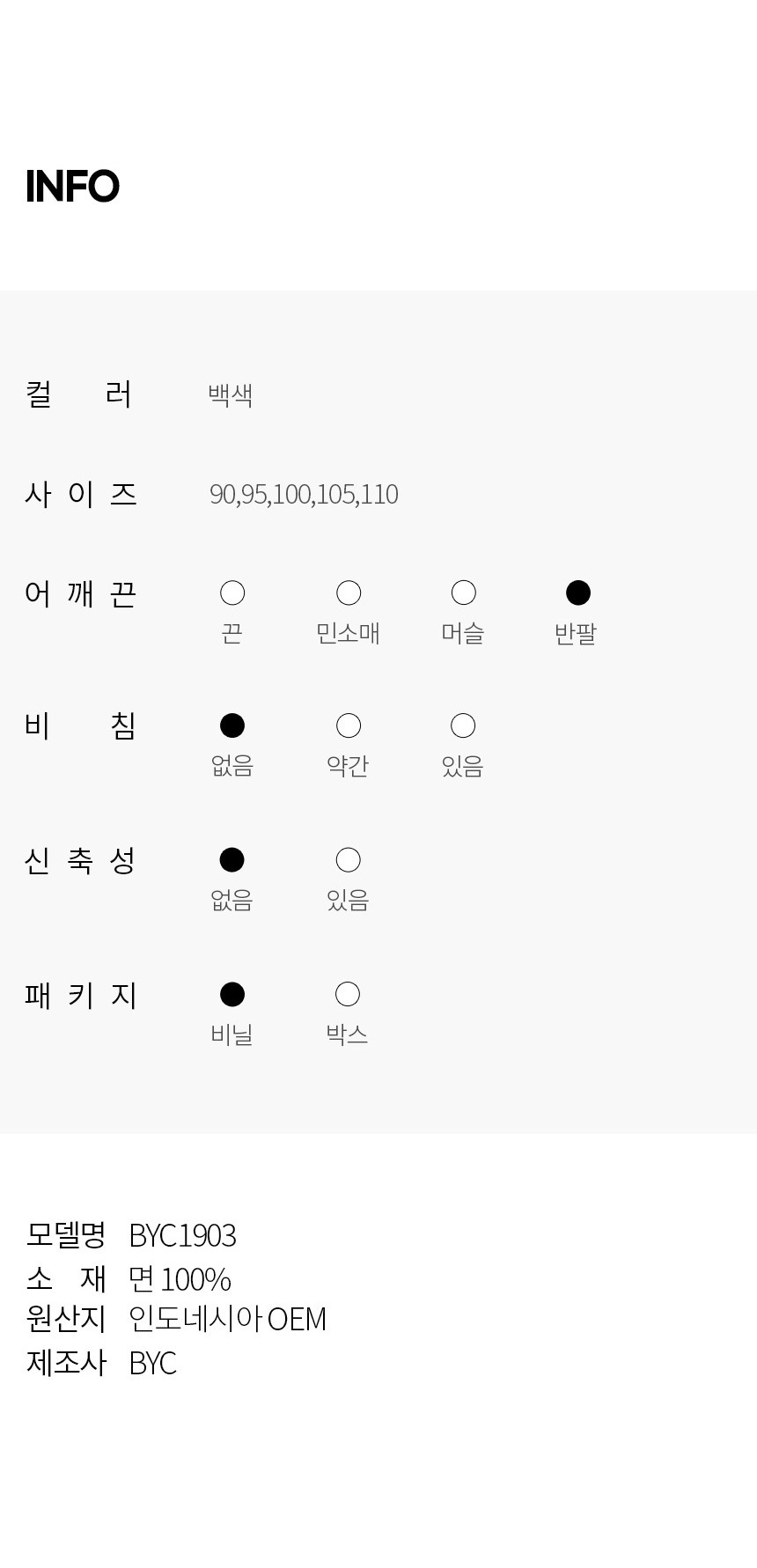Click the INFO heading
Viewport: 757px width, 1568px height.
72,186
